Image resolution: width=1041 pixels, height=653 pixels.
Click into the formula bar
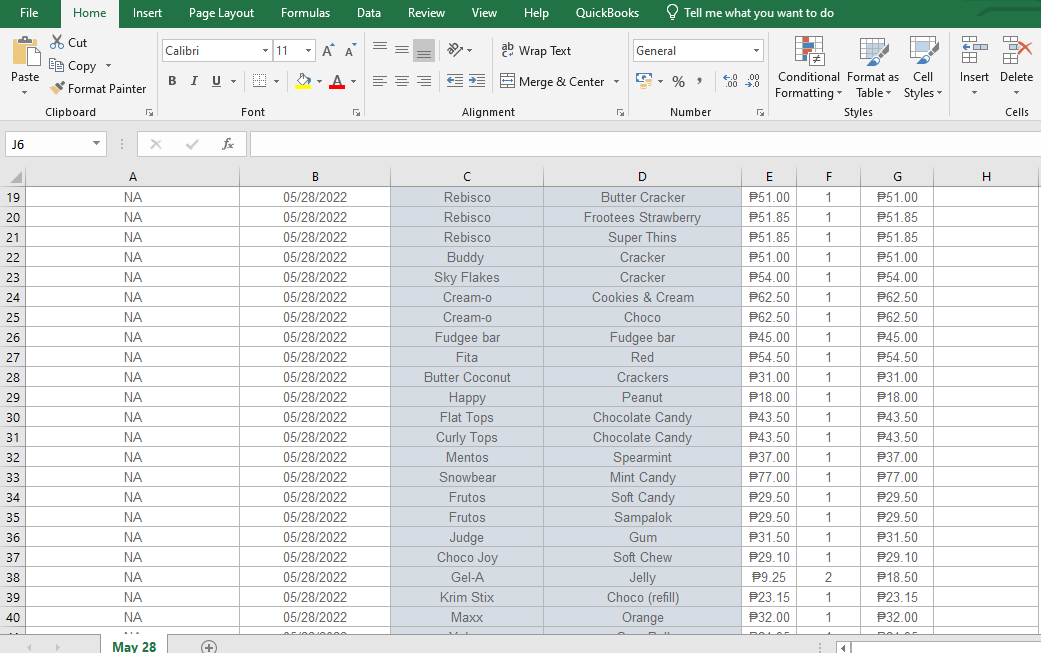[645, 144]
